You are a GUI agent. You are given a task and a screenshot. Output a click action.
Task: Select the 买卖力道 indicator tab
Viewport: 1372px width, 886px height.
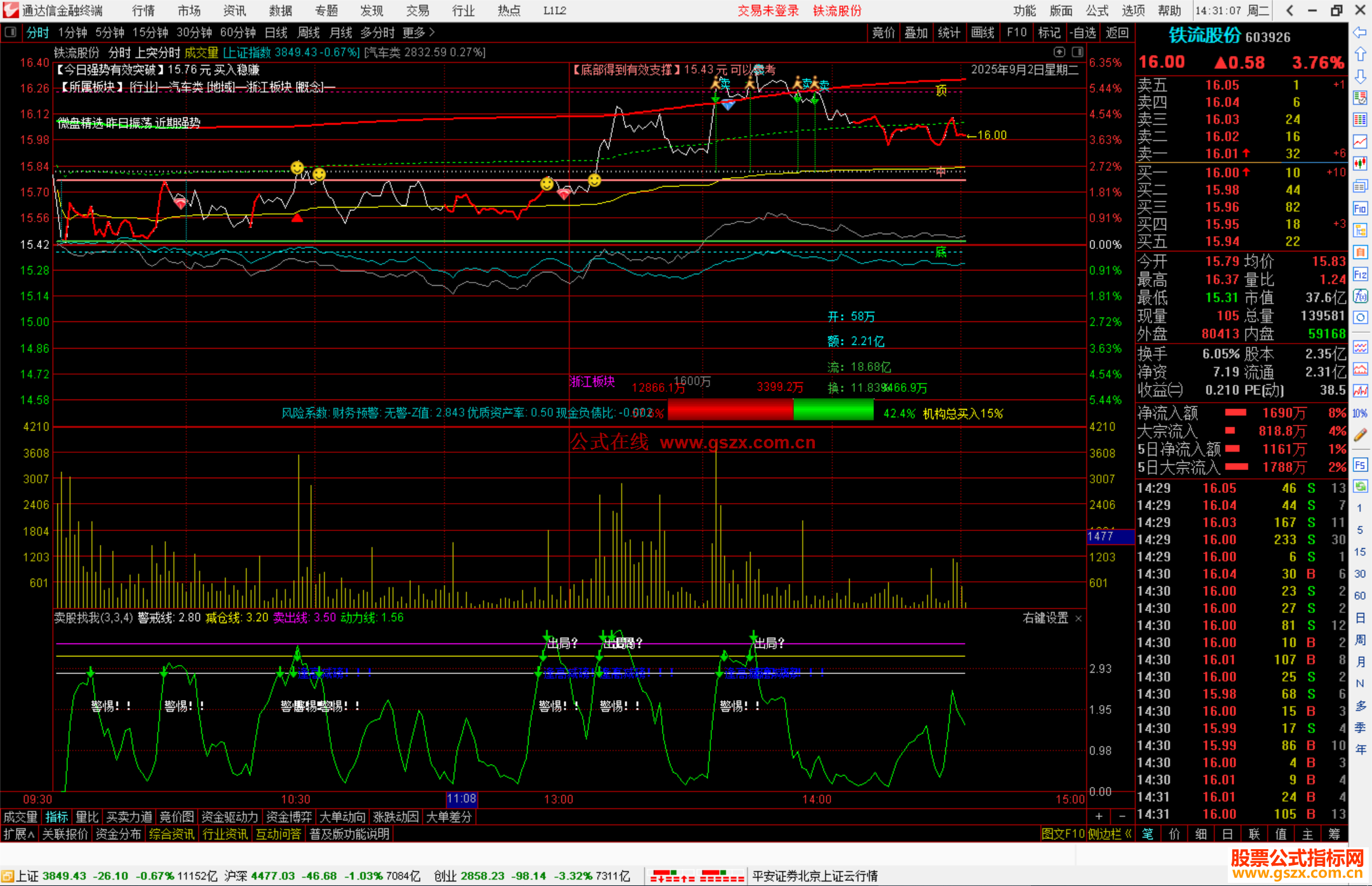coord(130,817)
